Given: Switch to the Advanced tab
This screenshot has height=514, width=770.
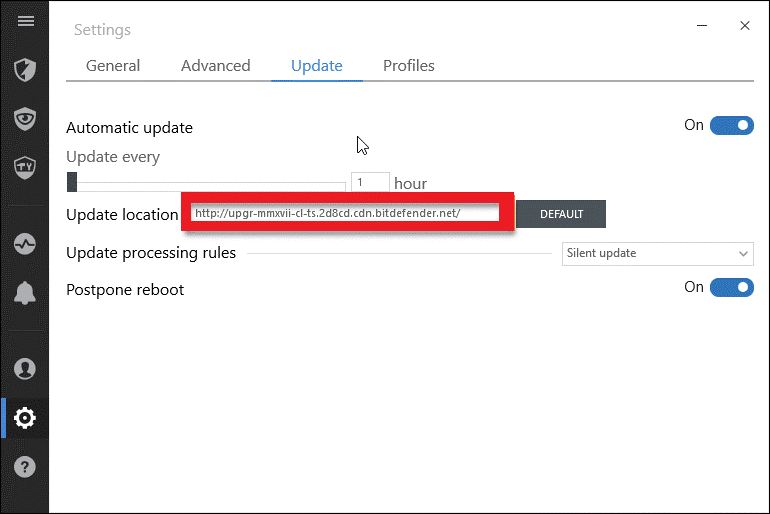Looking at the screenshot, I should point(216,66).
